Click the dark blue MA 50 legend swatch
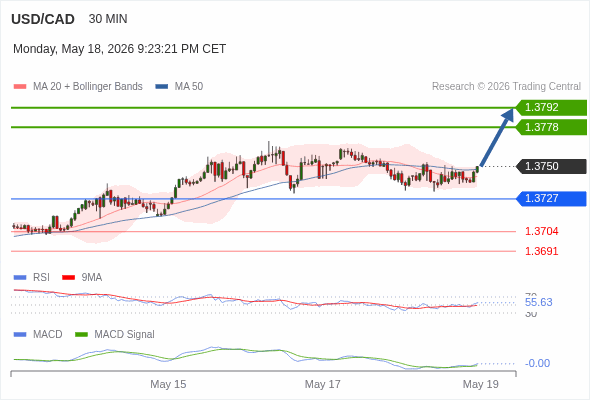This screenshot has height=400, width=590. coord(162,87)
